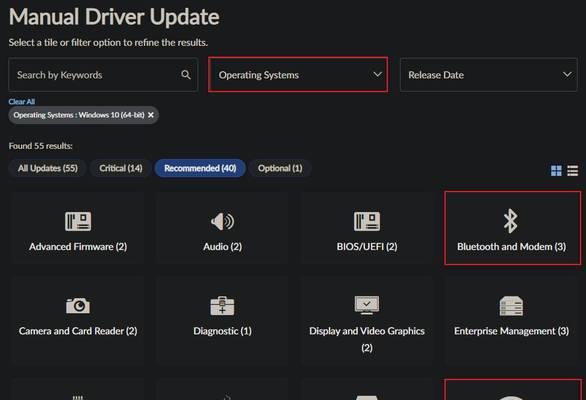Switch to grid view layout

556,171
